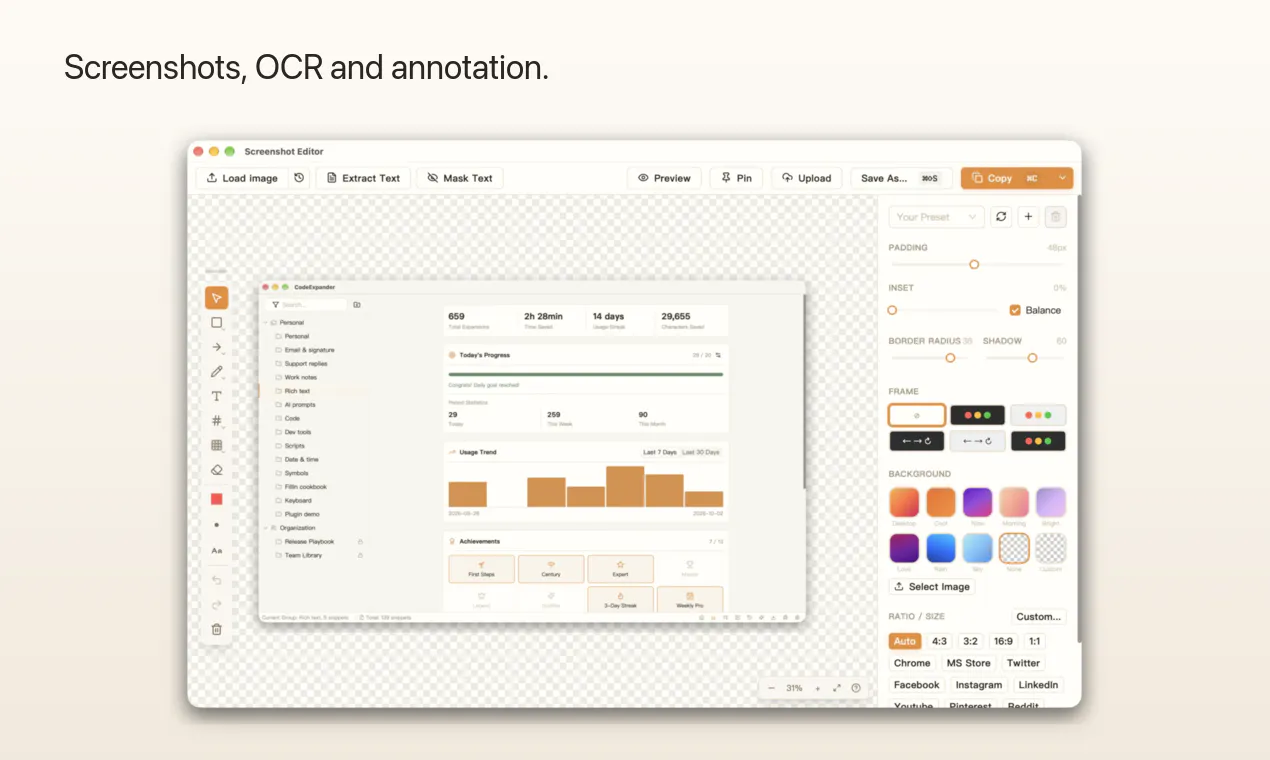Image resolution: width=1270 pixels, height=760 pixels.
Task: Click the Border Radius slider handle
Action: coord(950,357)
